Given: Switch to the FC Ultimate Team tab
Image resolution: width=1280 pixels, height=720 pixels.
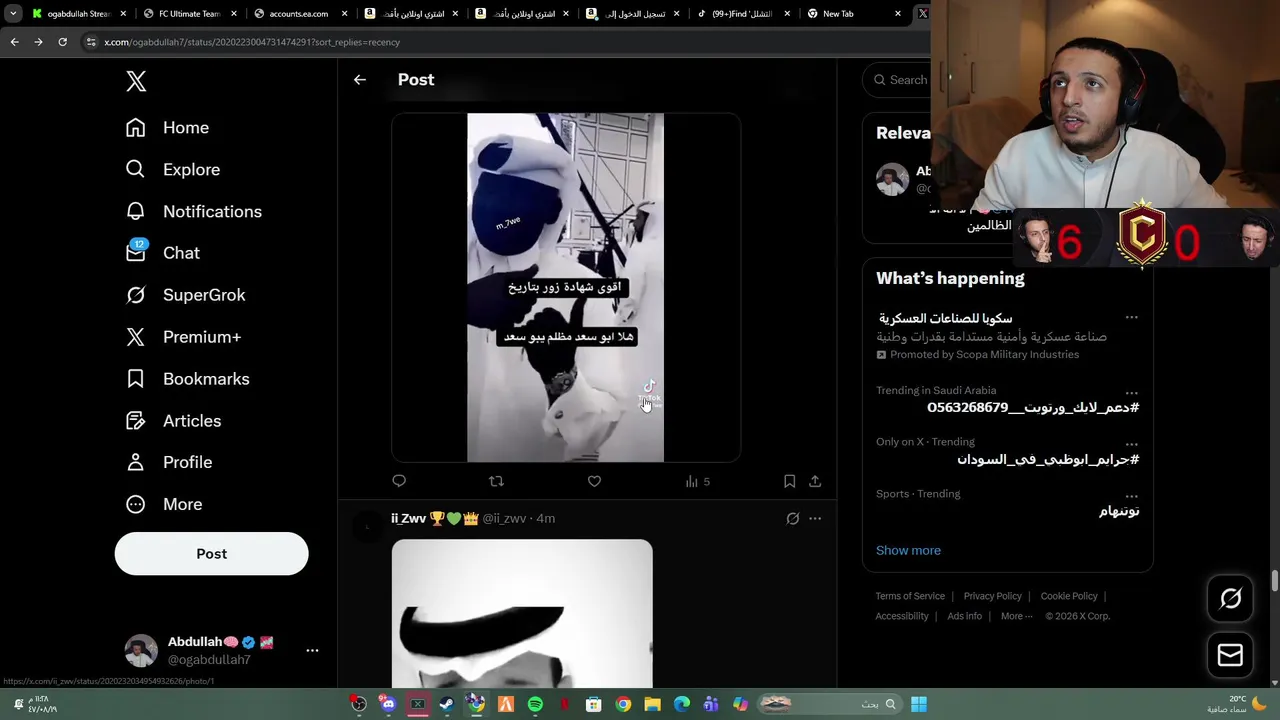Looking at the screenshot, I should 190,14.
